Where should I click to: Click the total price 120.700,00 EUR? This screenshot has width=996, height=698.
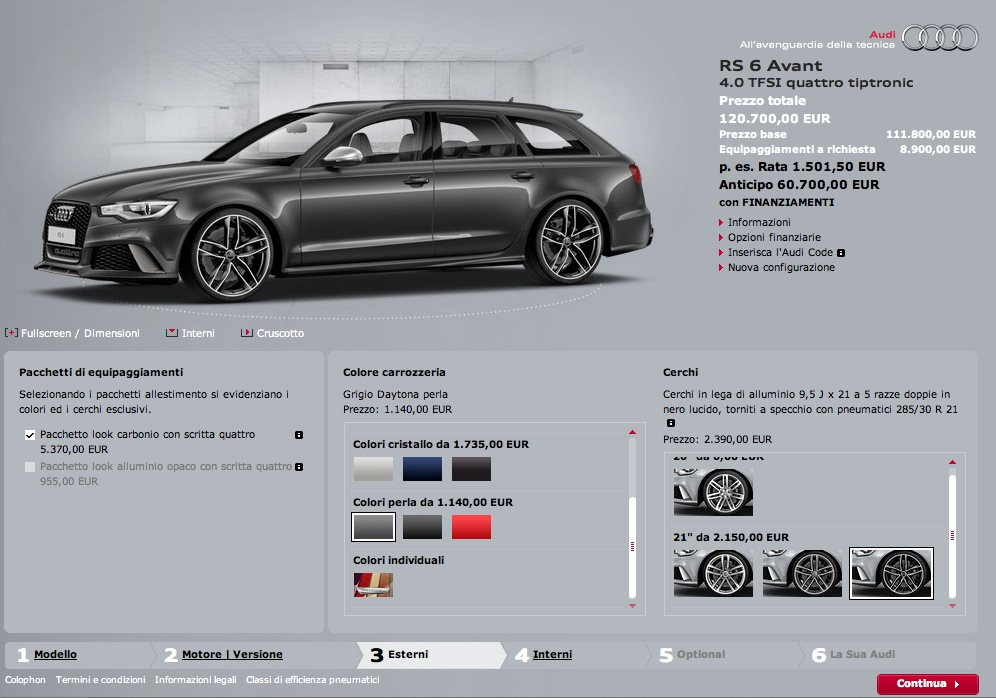pyautogui.click(x=774, y=119)
